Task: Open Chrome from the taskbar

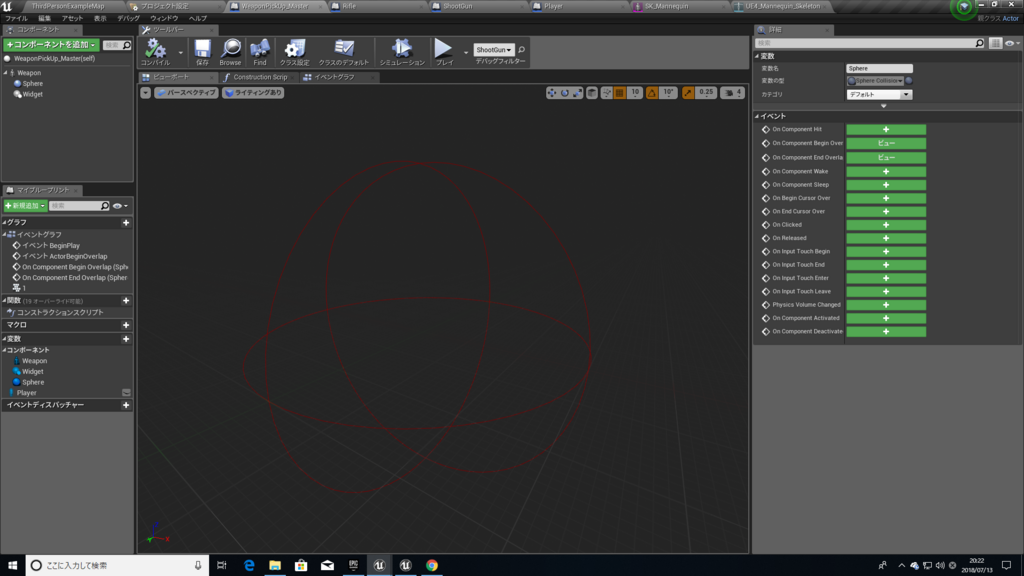Action: (432, 566)
